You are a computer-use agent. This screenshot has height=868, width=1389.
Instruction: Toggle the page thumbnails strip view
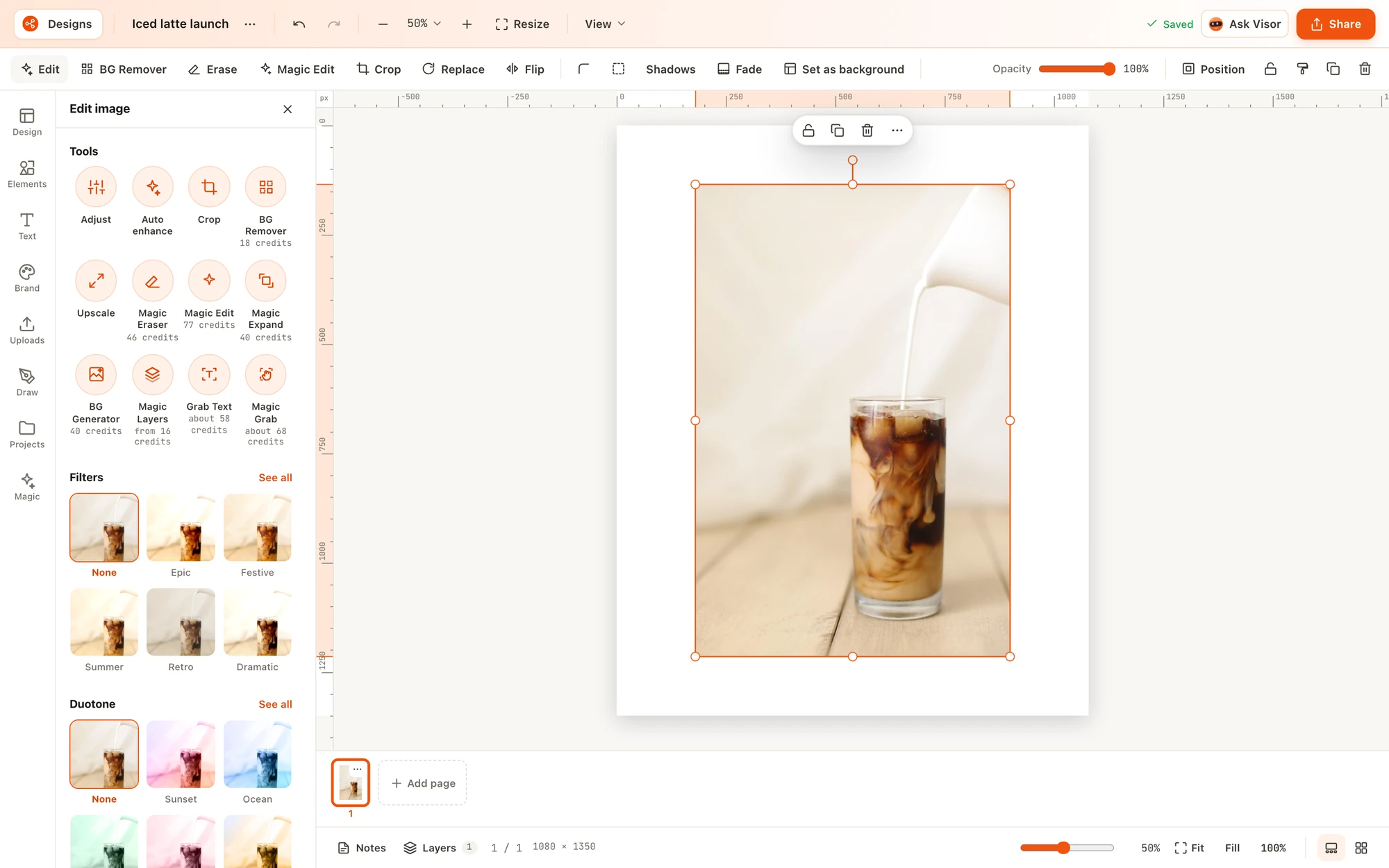(1331, 848)
